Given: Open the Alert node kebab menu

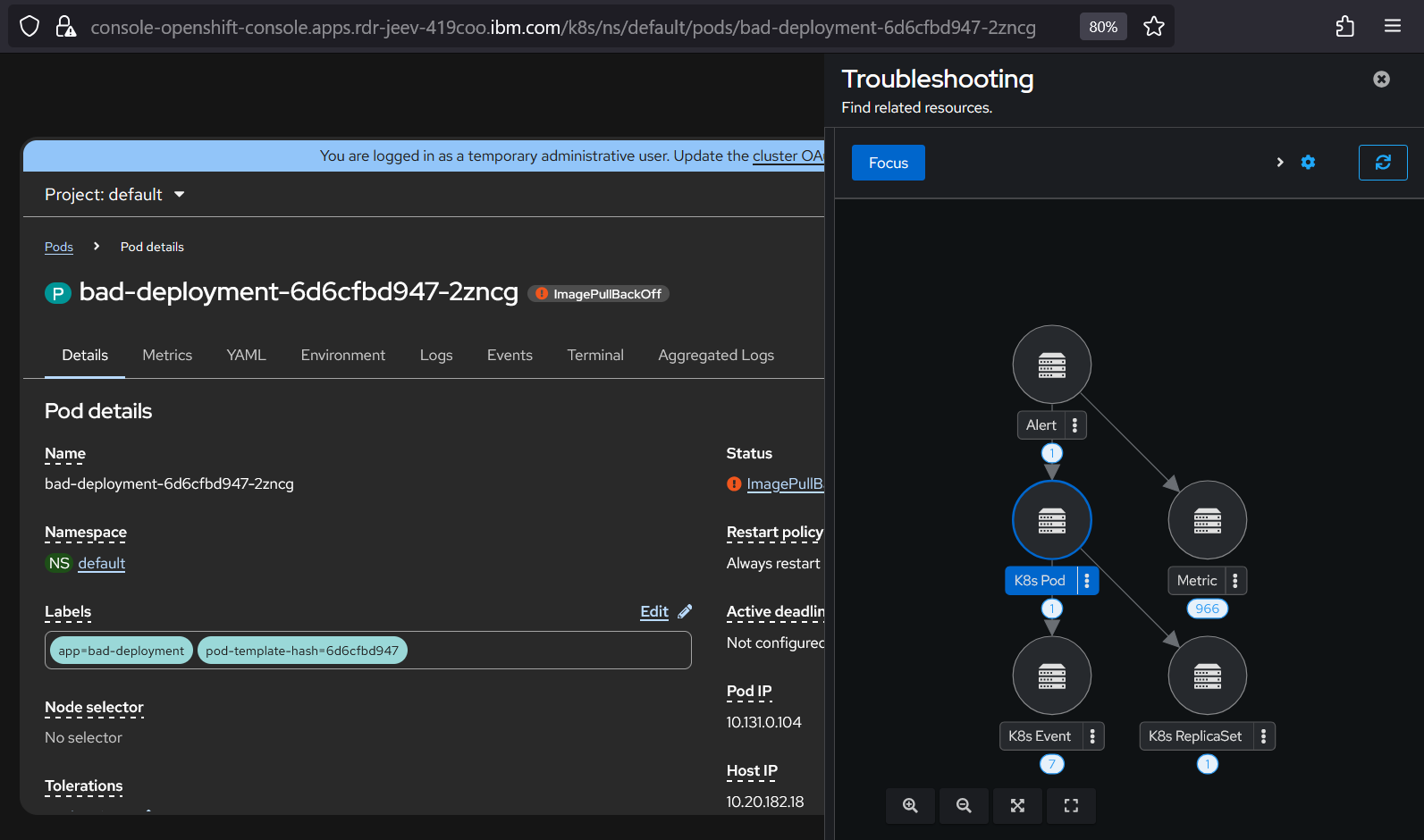Looking at the screenshot, I should [1074, 425].
